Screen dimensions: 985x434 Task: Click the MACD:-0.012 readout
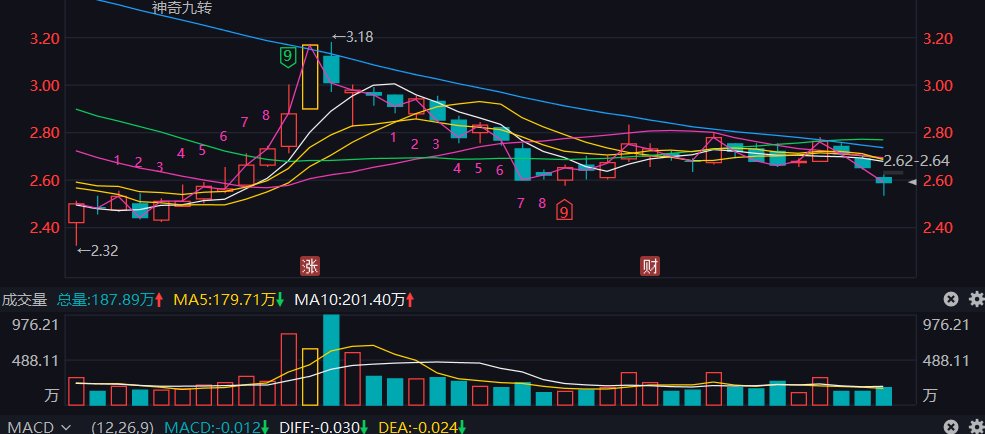[217, 428]
